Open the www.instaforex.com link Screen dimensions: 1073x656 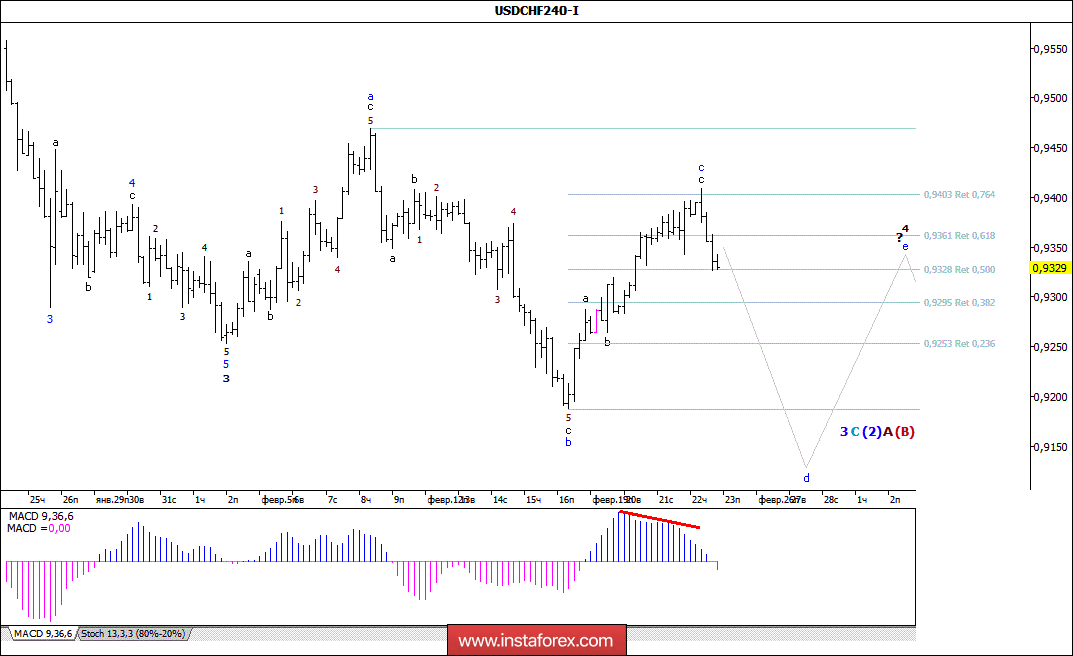coord(536,641)
